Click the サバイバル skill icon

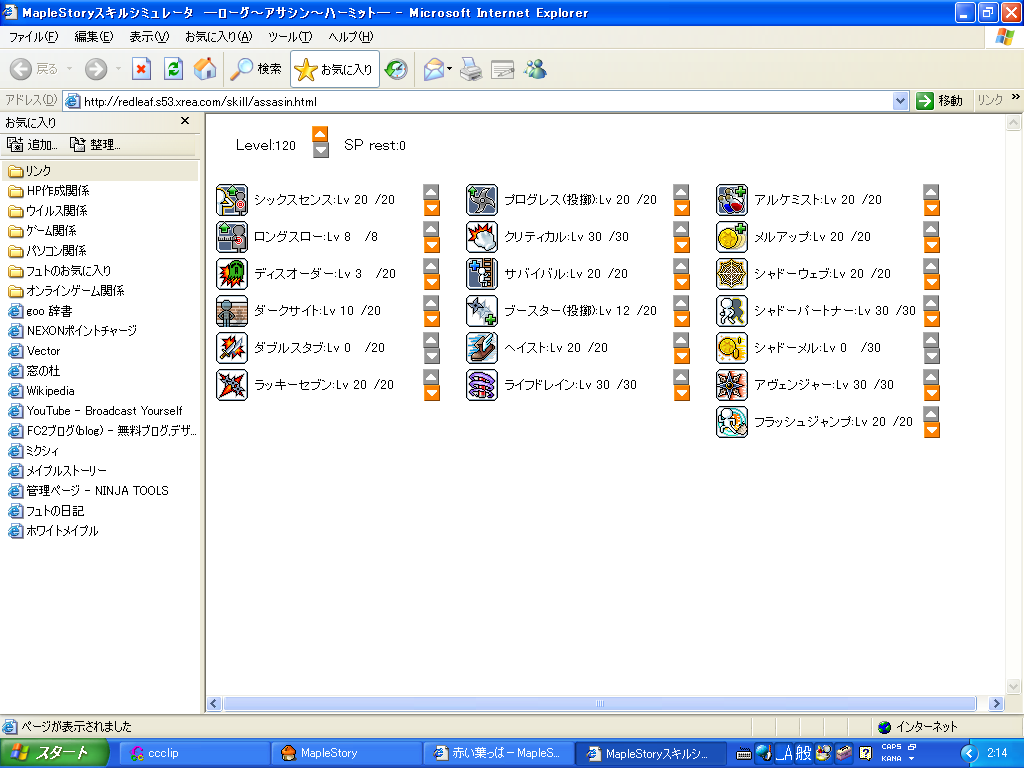[482, 274]
